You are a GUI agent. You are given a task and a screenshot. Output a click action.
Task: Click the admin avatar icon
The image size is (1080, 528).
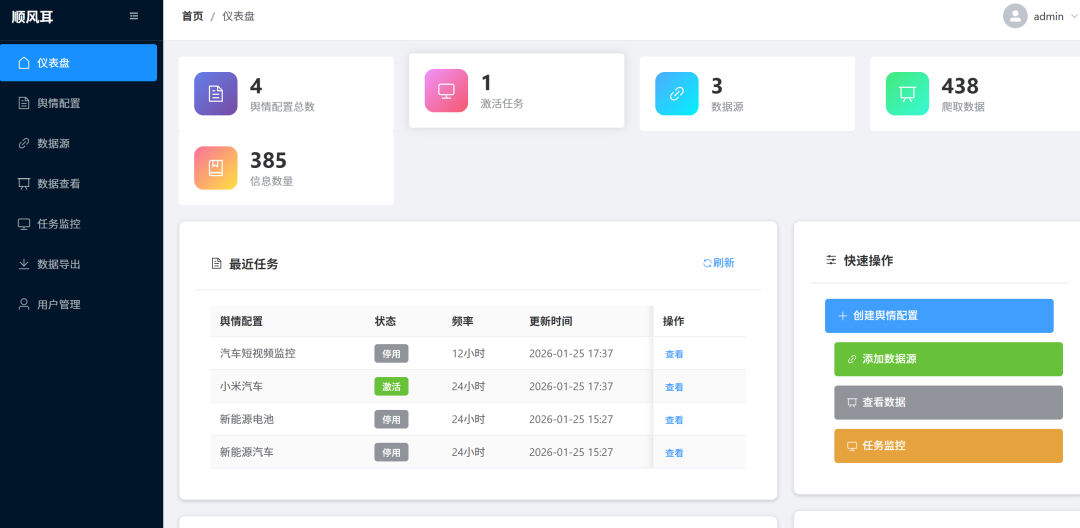(x=1015, y=17)
